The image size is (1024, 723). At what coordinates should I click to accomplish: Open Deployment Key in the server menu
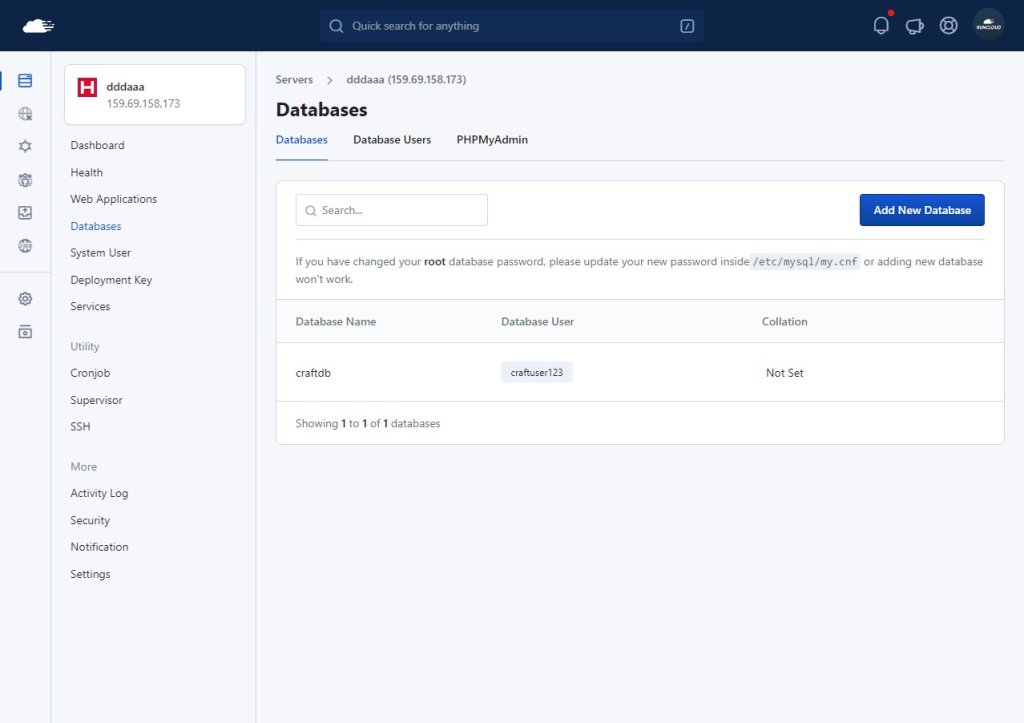click(x=111, y=280)
